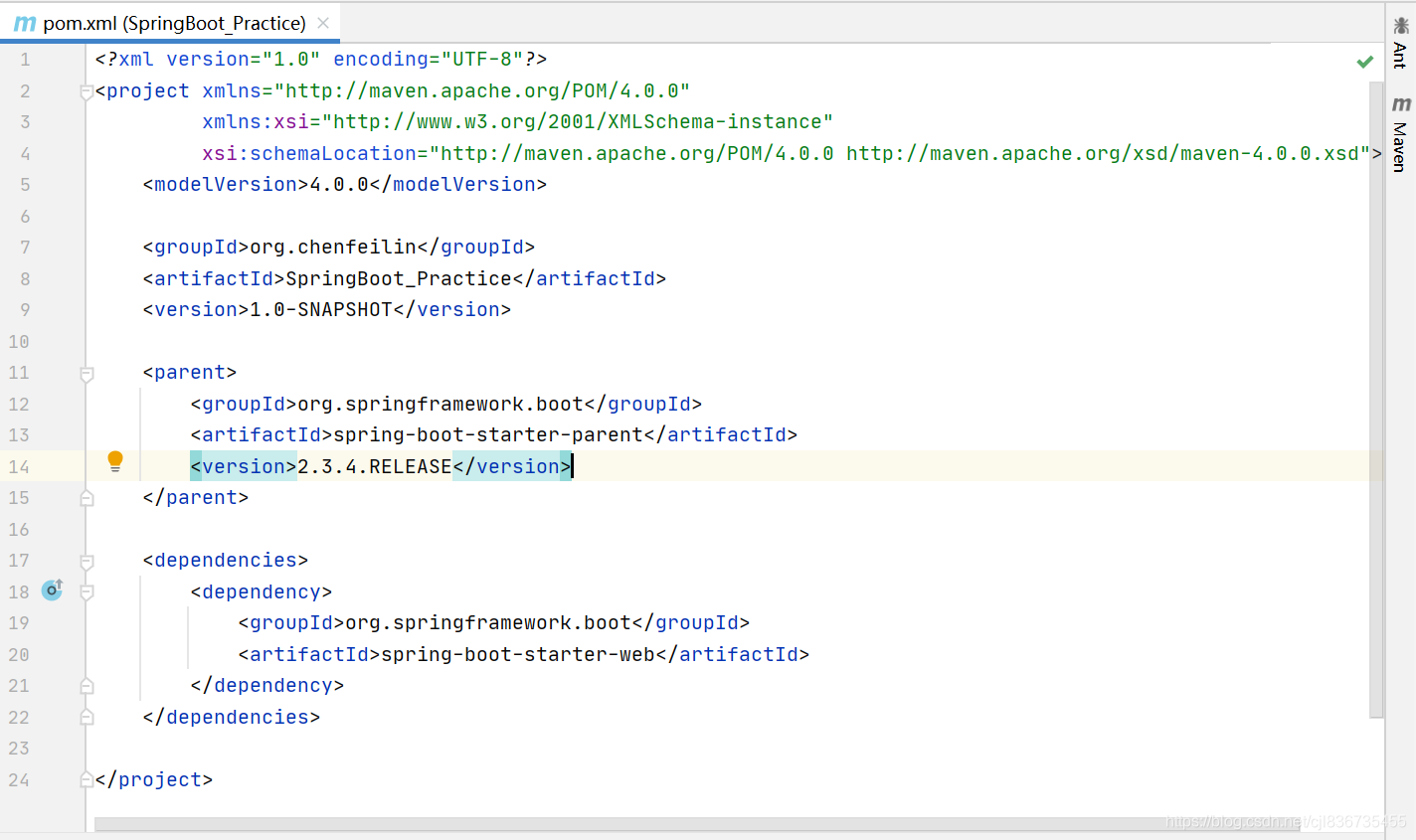
Task: Click the closing </project> tag
Action: click(154, 779)
